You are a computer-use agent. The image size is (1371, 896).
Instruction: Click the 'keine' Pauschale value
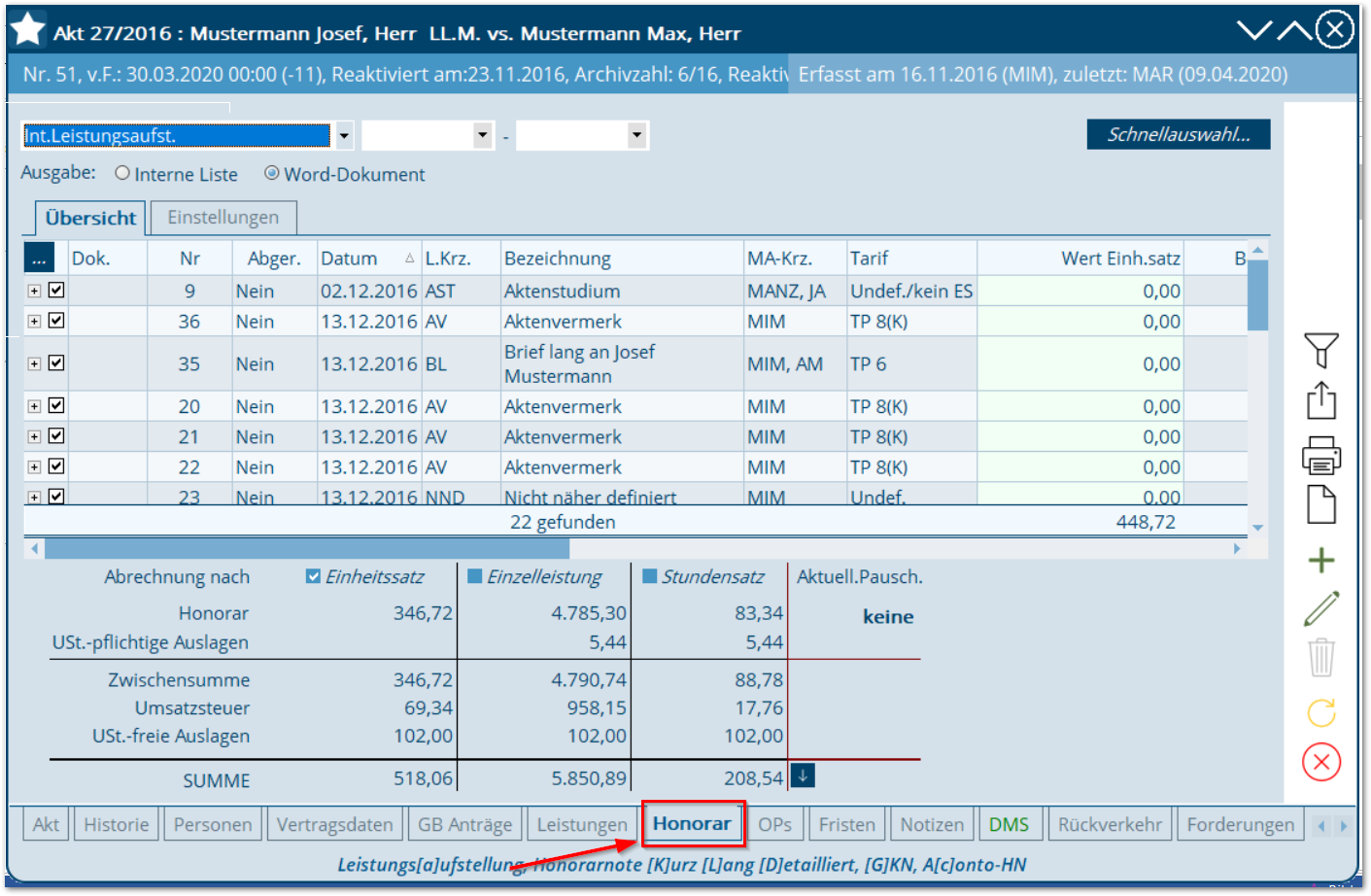coord(888,616)
